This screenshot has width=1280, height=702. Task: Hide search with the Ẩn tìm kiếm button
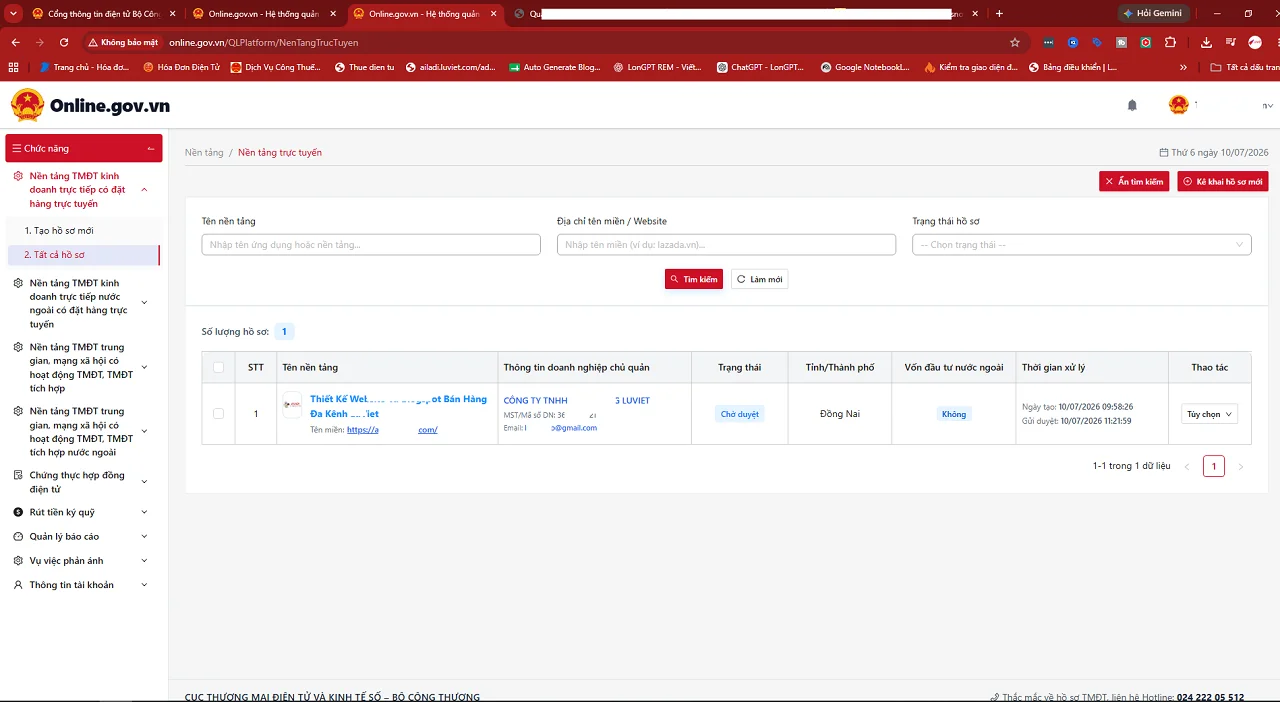coord(1134,181)
